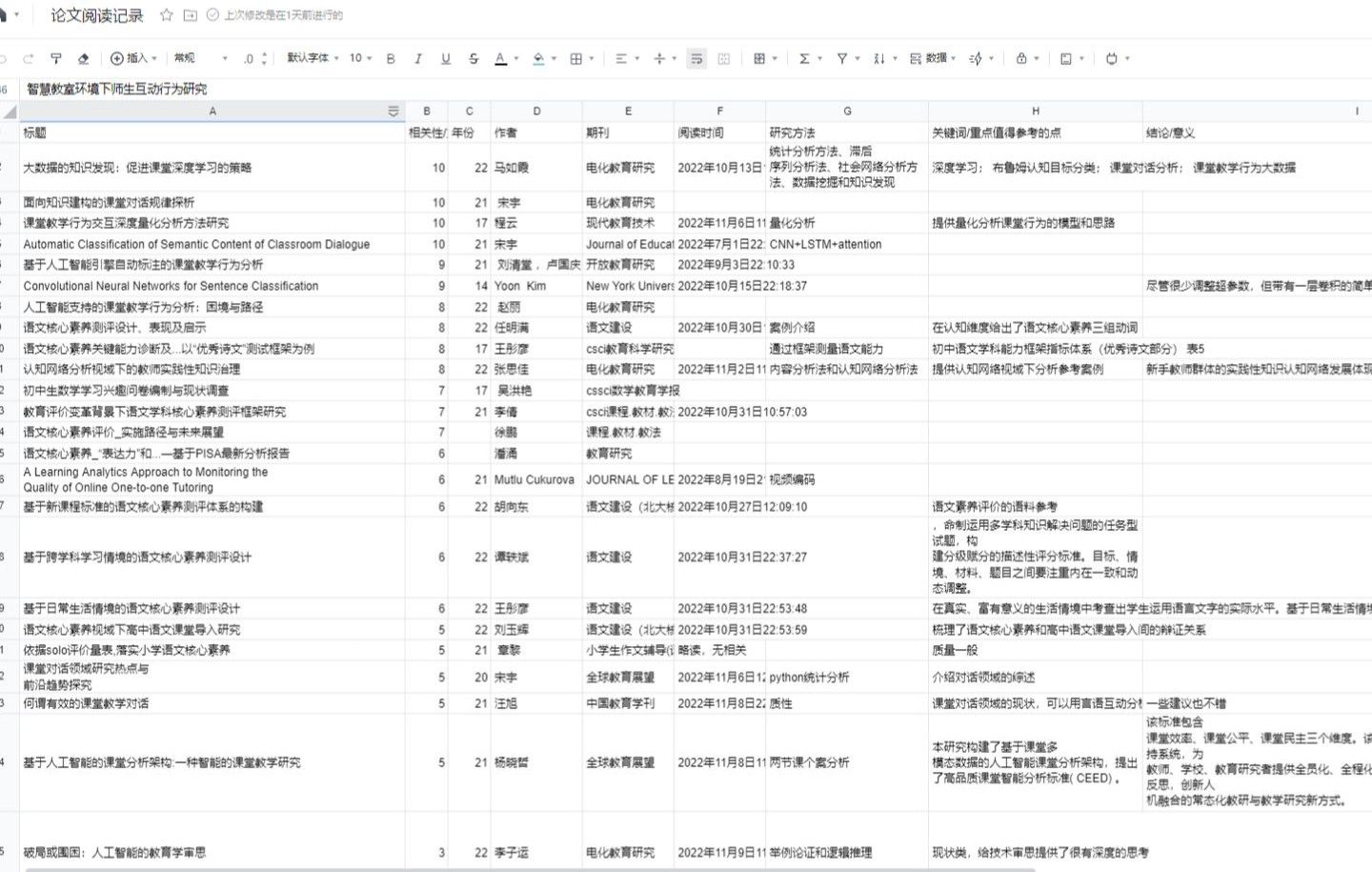This screenshot has height=872, width=1372.
Task: Select column B header
Action: coord(426,112)
